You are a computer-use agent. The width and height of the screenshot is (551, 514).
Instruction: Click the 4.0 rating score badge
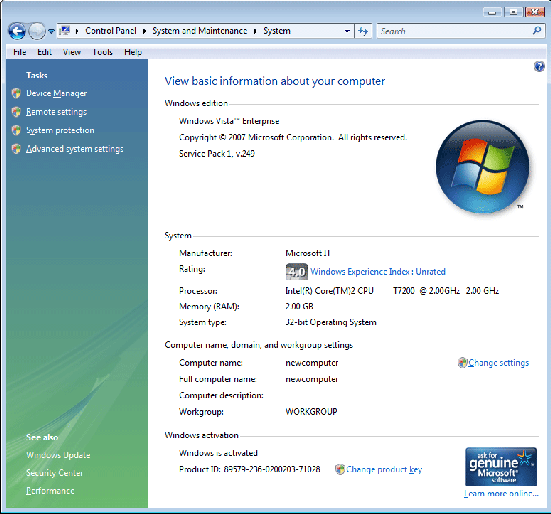297,272
